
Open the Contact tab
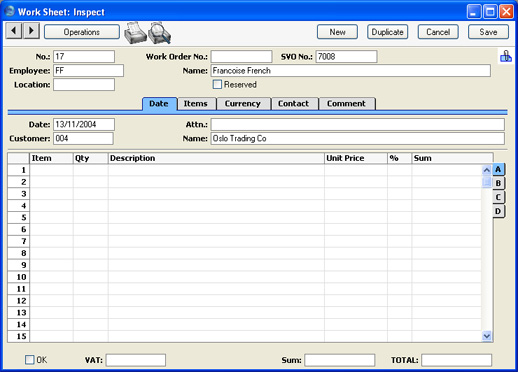click(294, 104)
